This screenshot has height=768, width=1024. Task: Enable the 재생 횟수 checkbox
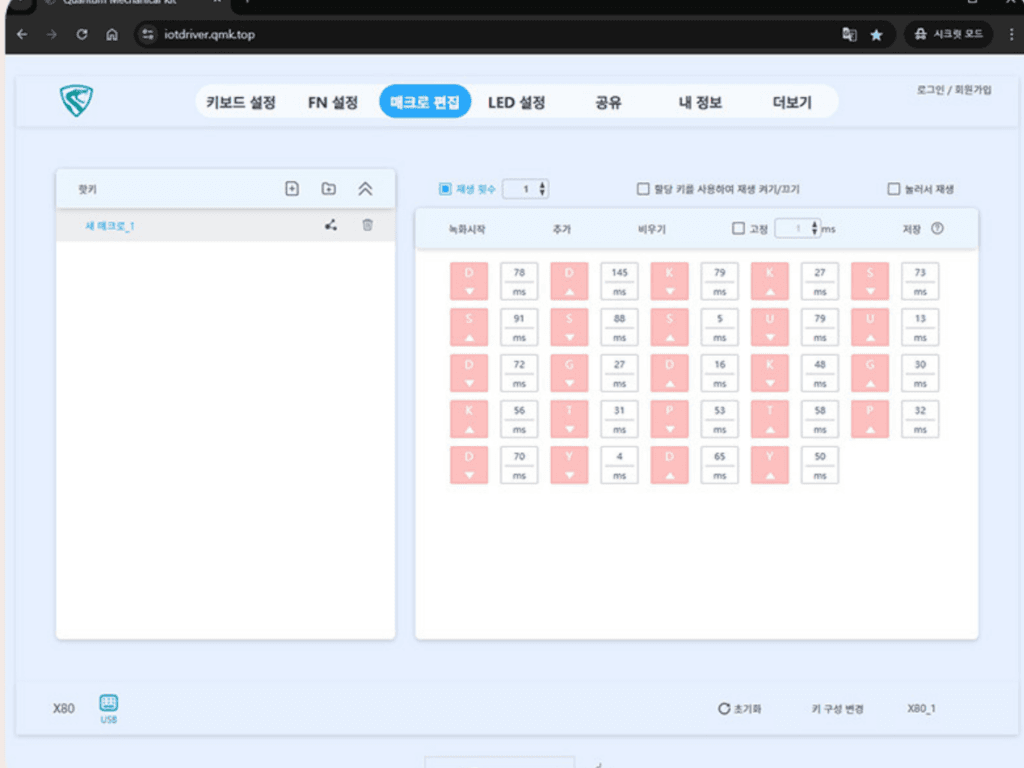coord(445,188)
